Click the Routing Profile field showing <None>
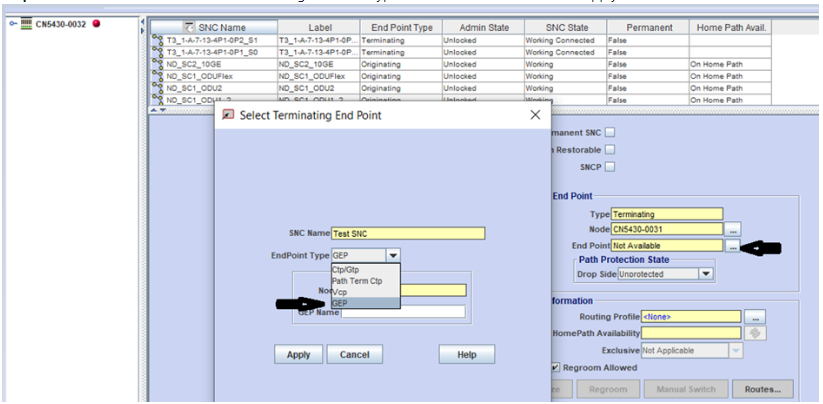 691,317
